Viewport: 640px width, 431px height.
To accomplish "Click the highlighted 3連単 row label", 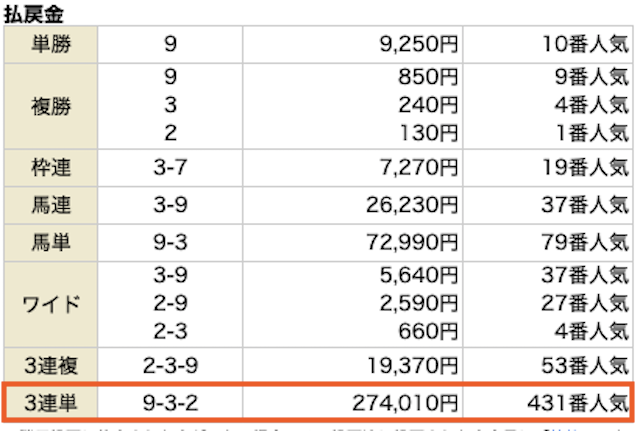I will [x=51, y=402].
